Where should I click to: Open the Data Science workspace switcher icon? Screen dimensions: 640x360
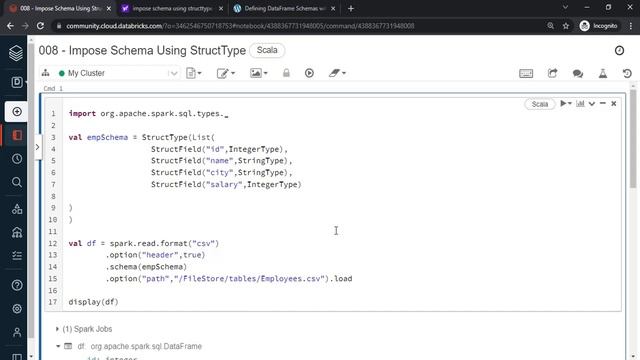coord(17,82)
